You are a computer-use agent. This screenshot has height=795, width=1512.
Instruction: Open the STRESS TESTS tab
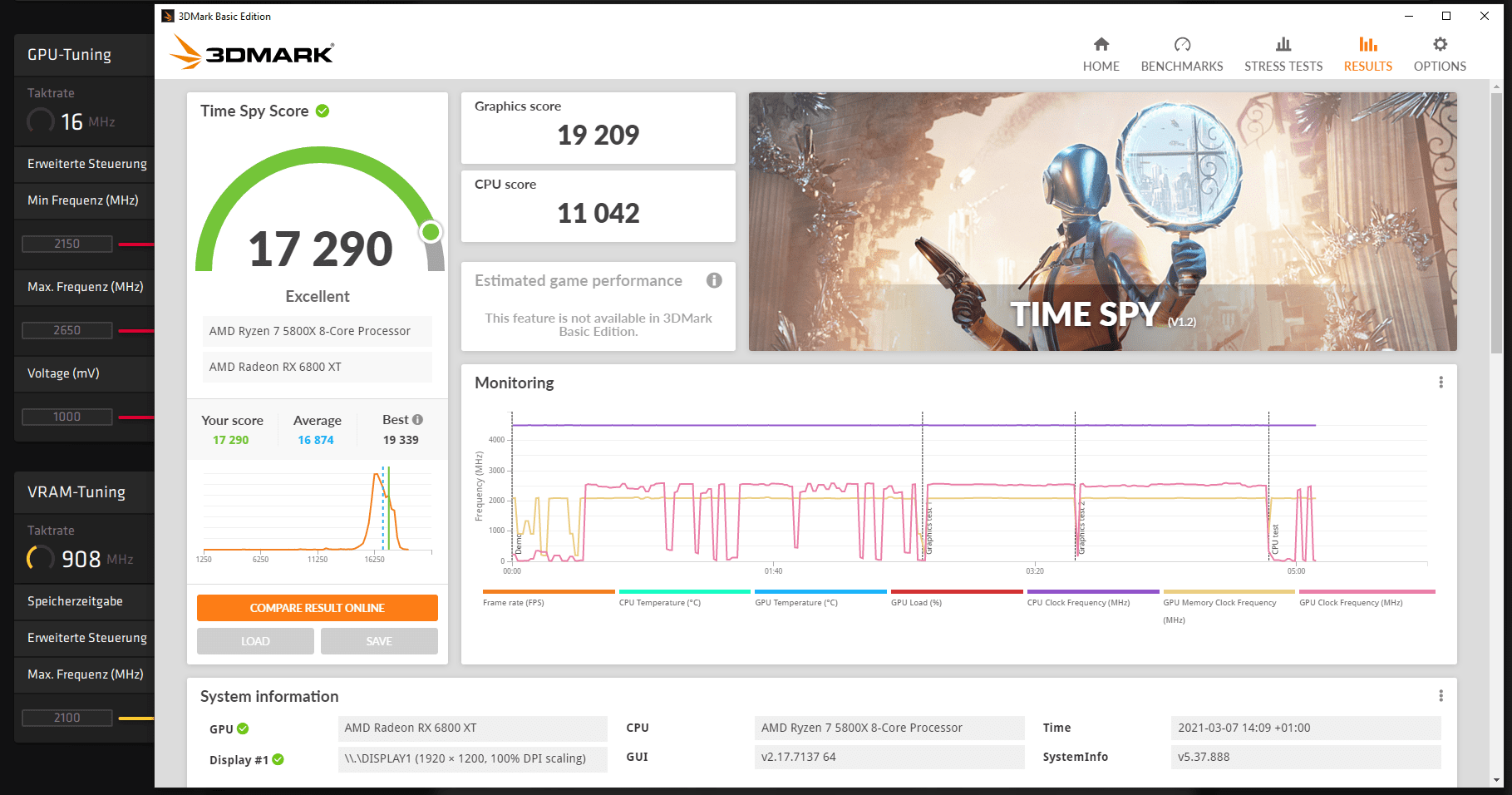pyautogui.click(x=1283, y=55)
